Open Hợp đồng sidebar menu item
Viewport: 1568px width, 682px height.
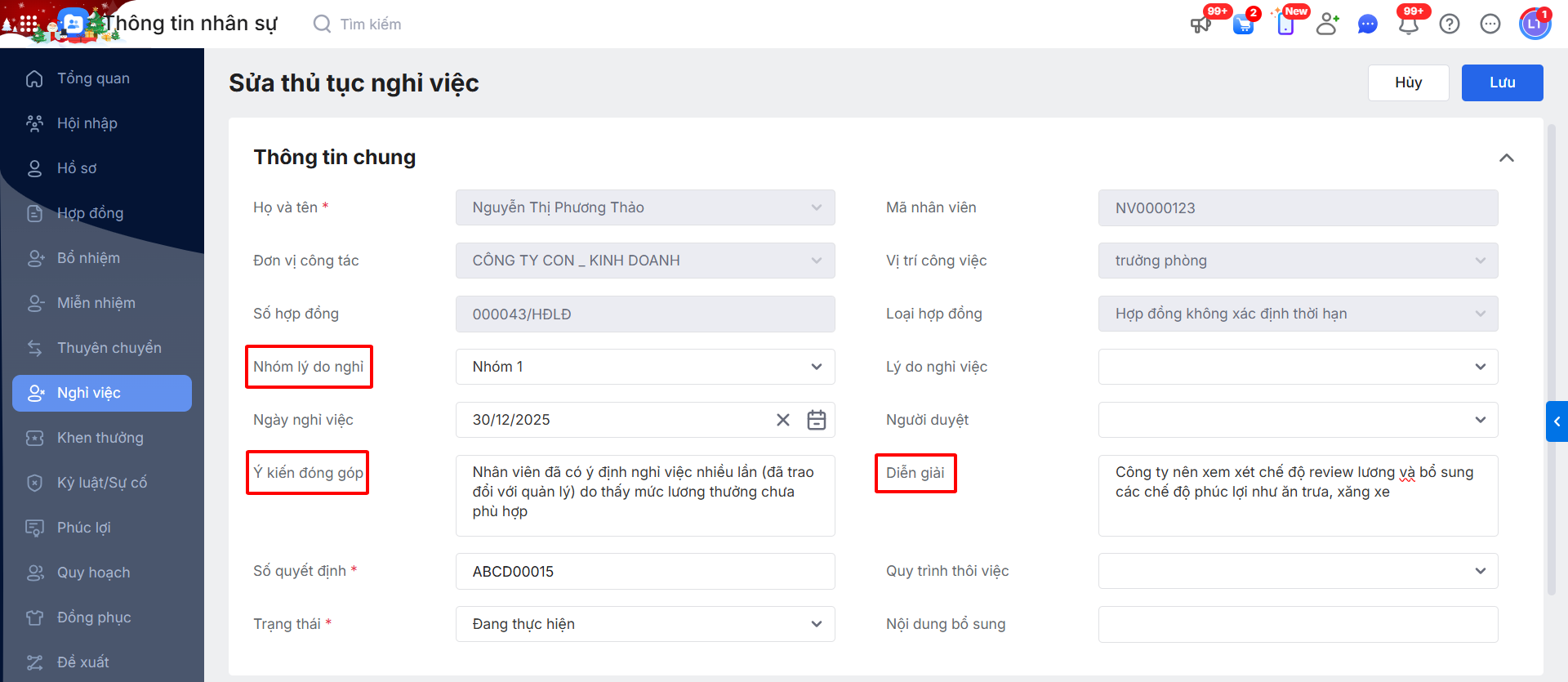coord(90,213)
